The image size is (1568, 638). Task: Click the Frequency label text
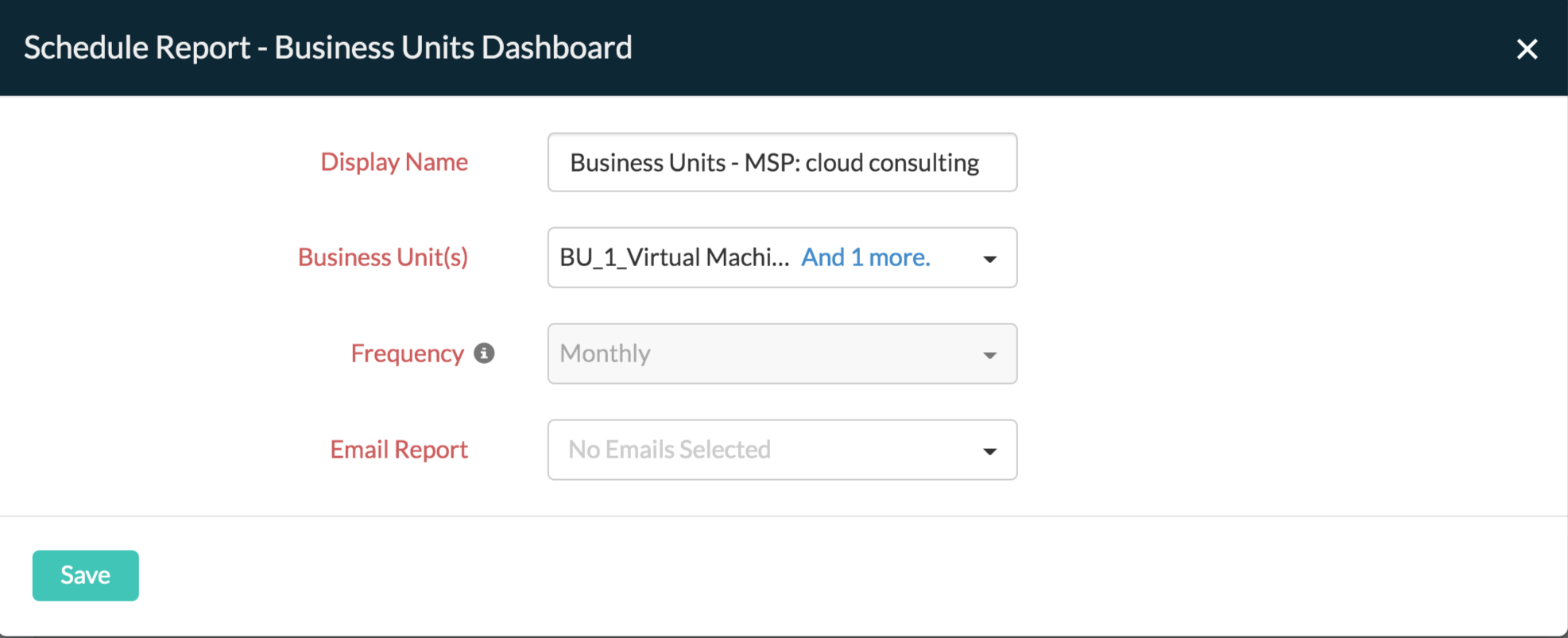coord(407,354)
